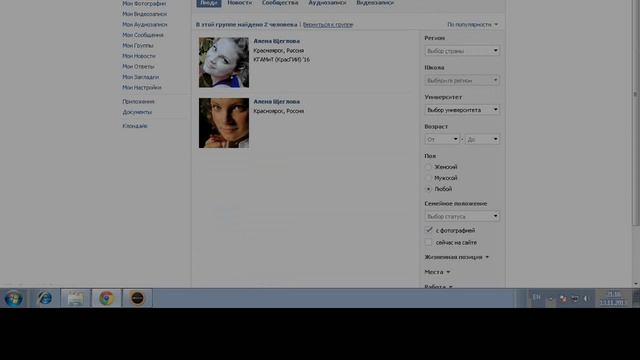Open the 'Выбор университета' dropdown

tap(462, 110)
